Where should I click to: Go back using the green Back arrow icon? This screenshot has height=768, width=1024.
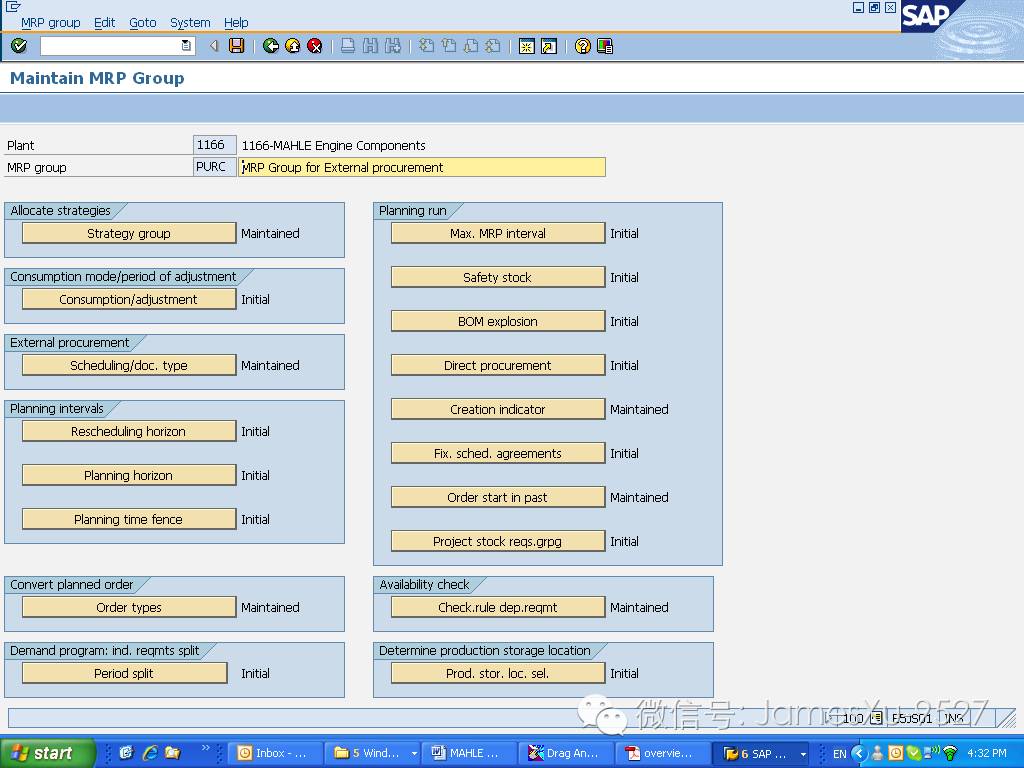[x=270, y=46]
